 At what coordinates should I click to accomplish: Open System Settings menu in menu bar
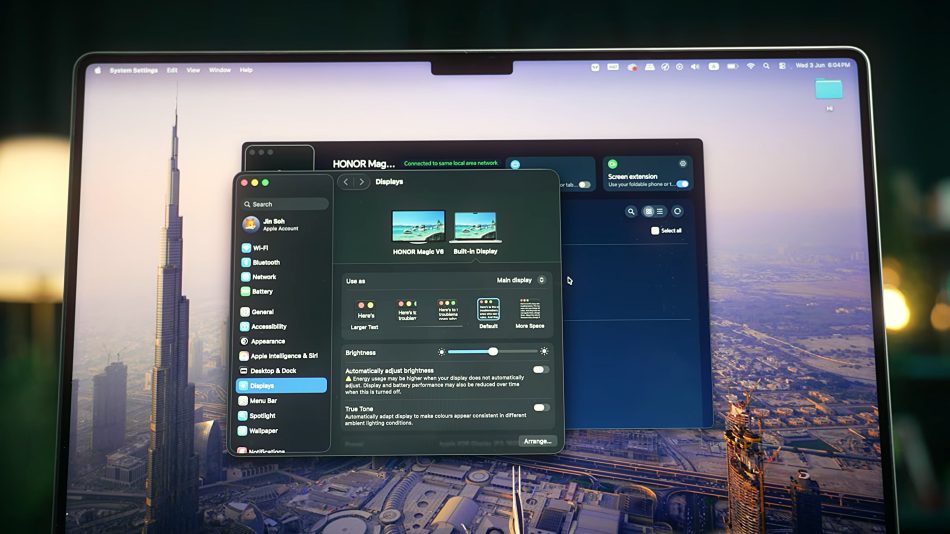(x=134, y=70)
